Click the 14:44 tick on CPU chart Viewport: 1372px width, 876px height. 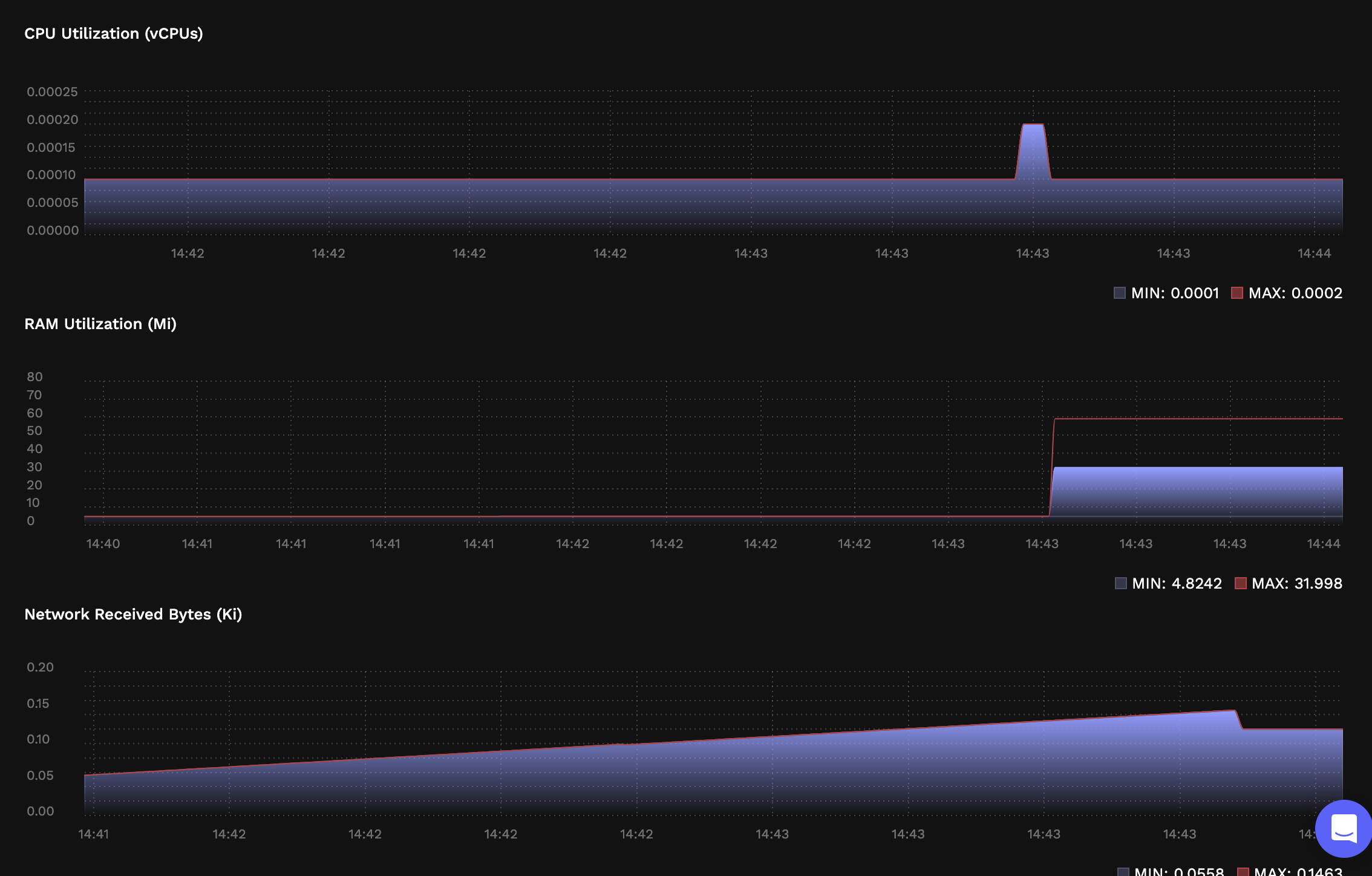[1314, 253]
